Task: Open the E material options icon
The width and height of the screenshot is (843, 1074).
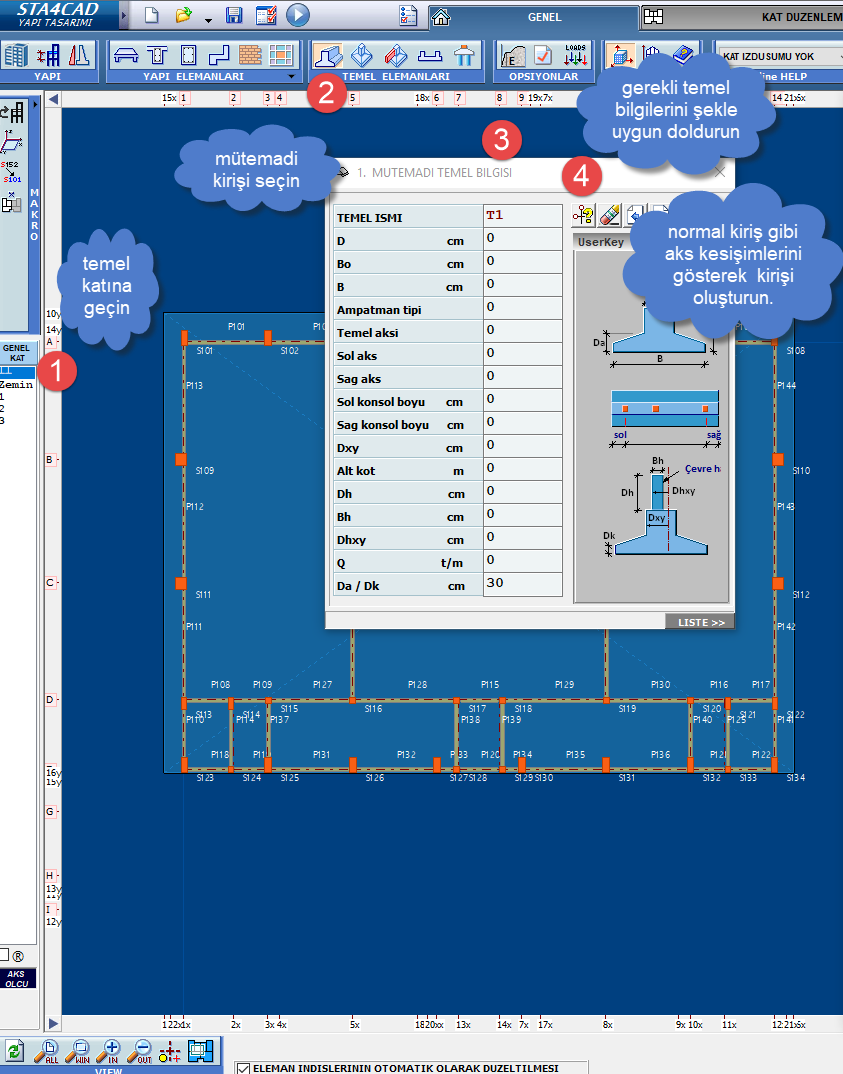Action: click(512, 56)
